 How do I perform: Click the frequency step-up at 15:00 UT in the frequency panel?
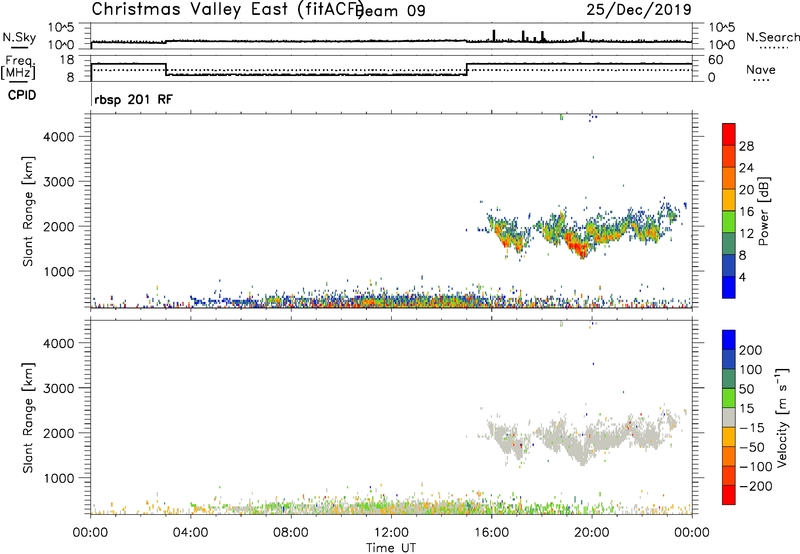[x=467, y=69]
